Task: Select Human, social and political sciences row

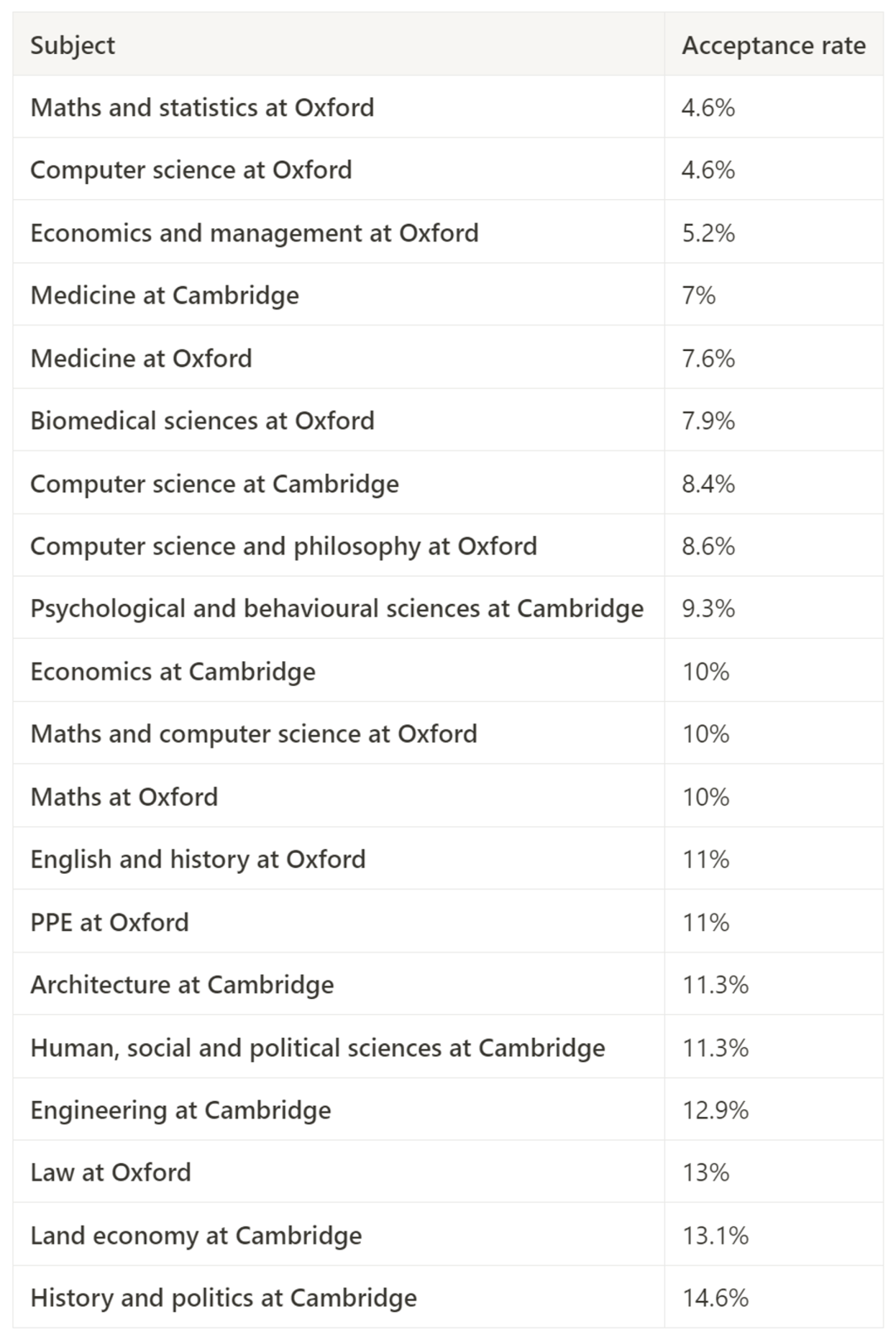Action: point(318,1047)
